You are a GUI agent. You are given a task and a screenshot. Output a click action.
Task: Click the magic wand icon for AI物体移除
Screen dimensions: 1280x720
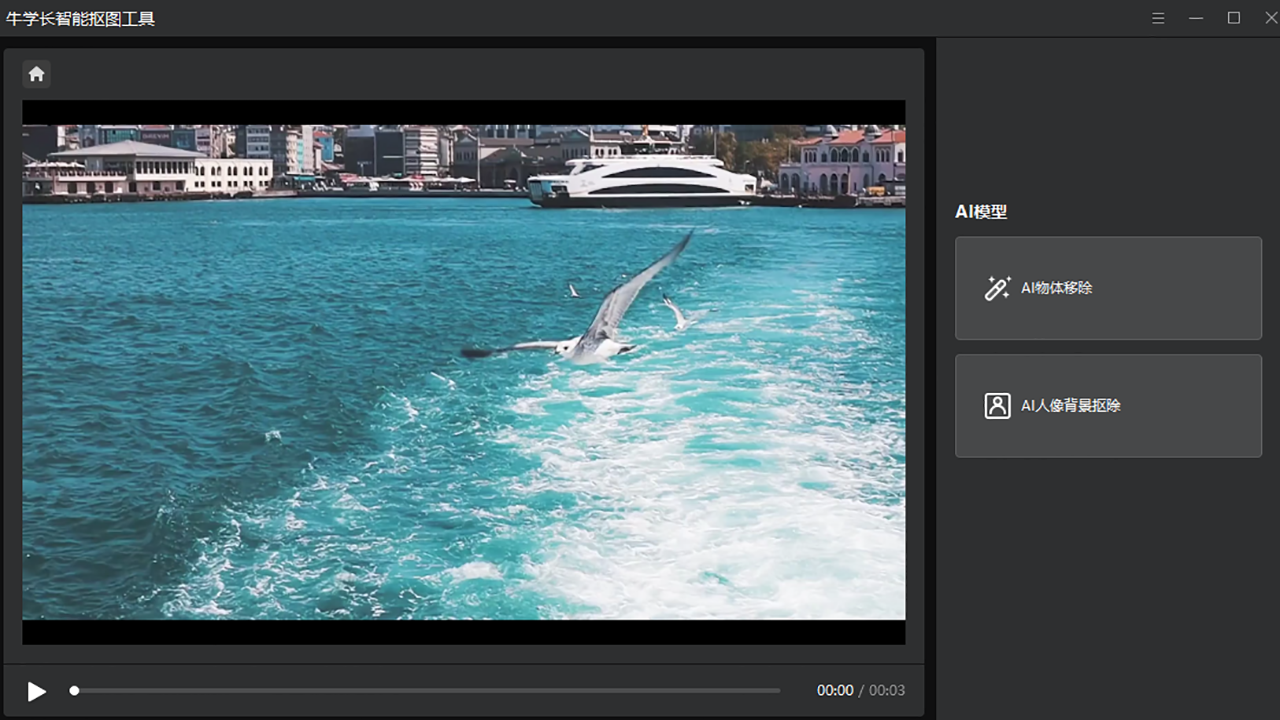coord(997,288)
